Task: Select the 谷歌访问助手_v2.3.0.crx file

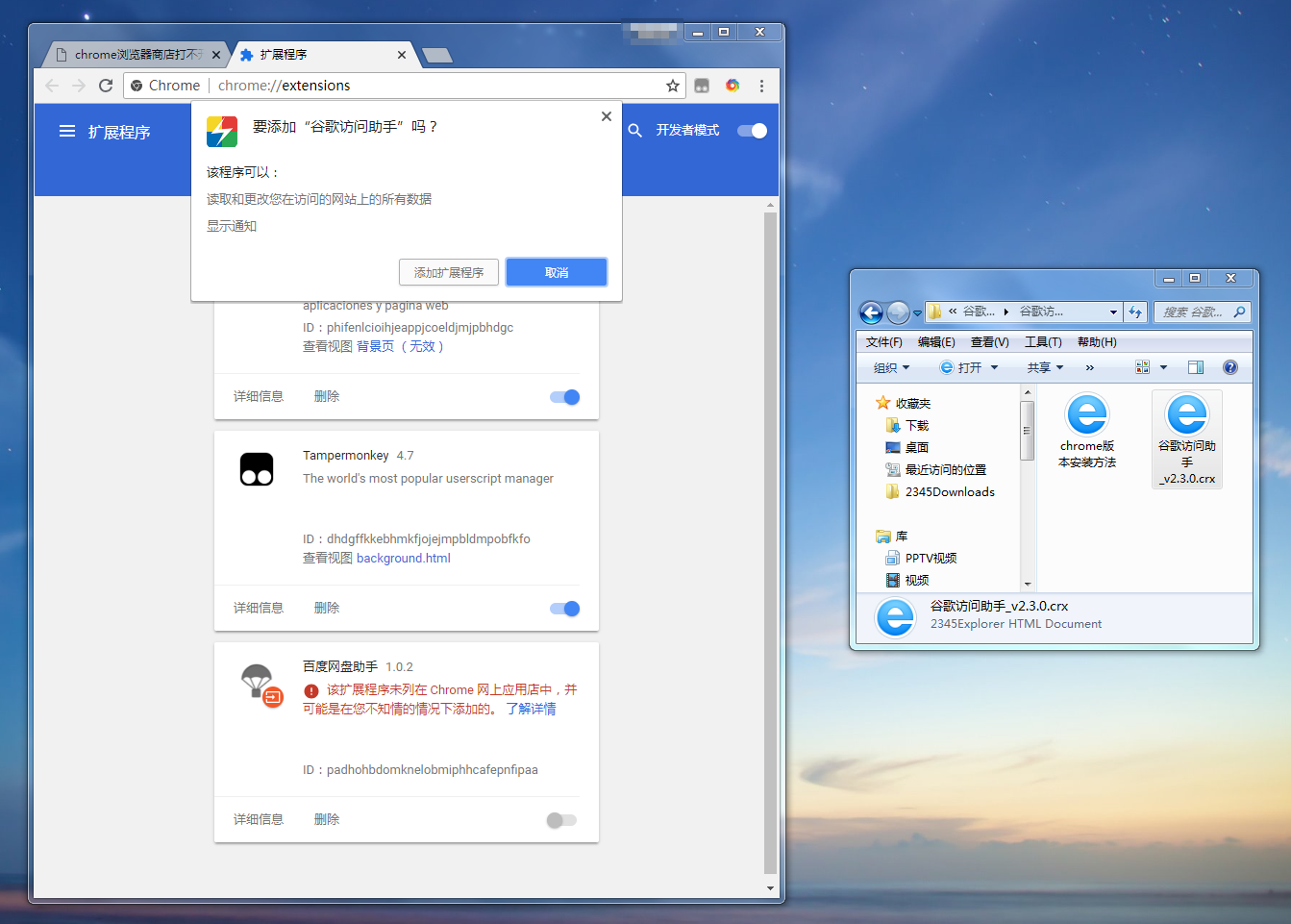Action: click(1187, 439)
